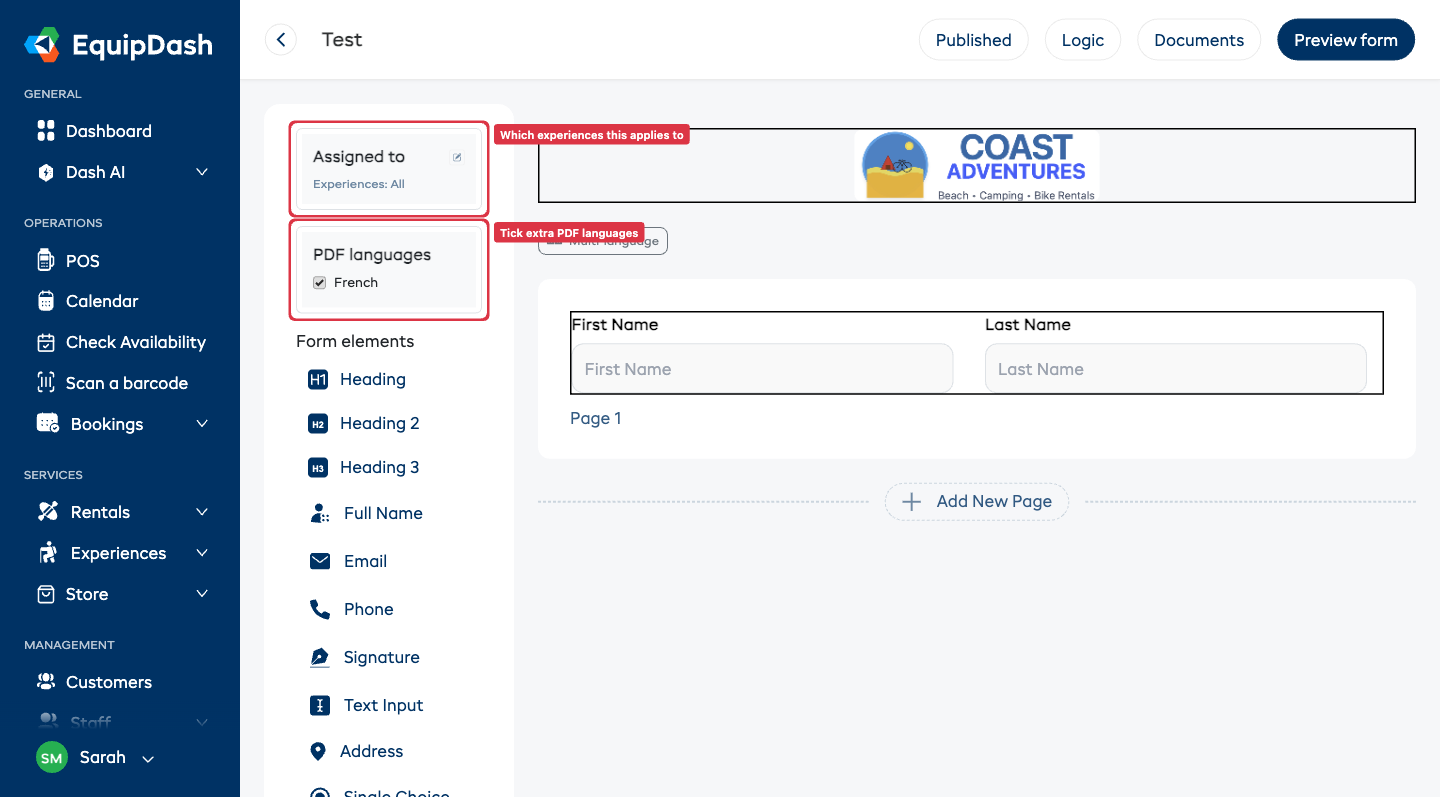Click the Full Name person icon

[x=320, y=514]
